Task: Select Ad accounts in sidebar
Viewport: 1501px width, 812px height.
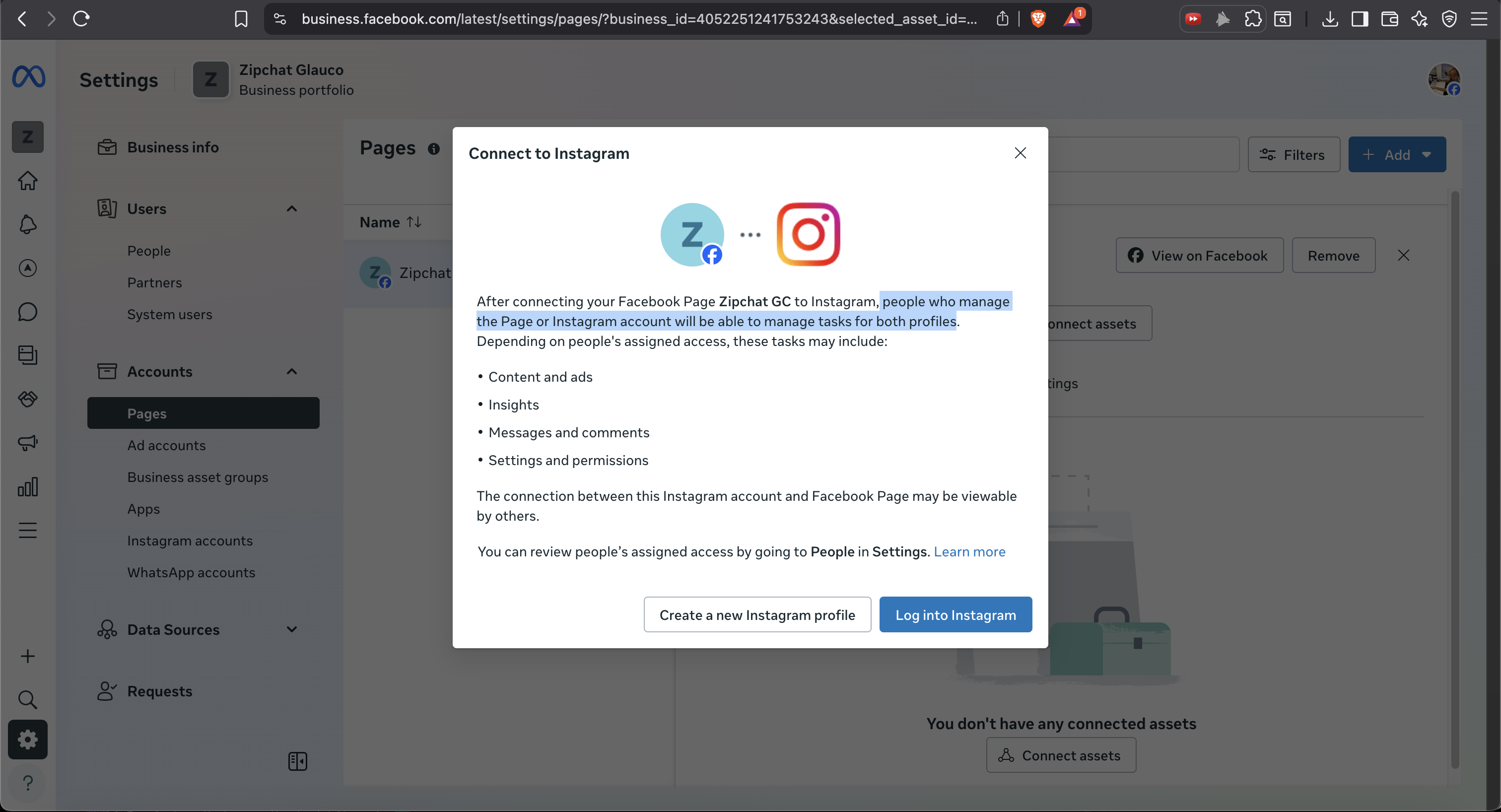Action: click(167, 445)
